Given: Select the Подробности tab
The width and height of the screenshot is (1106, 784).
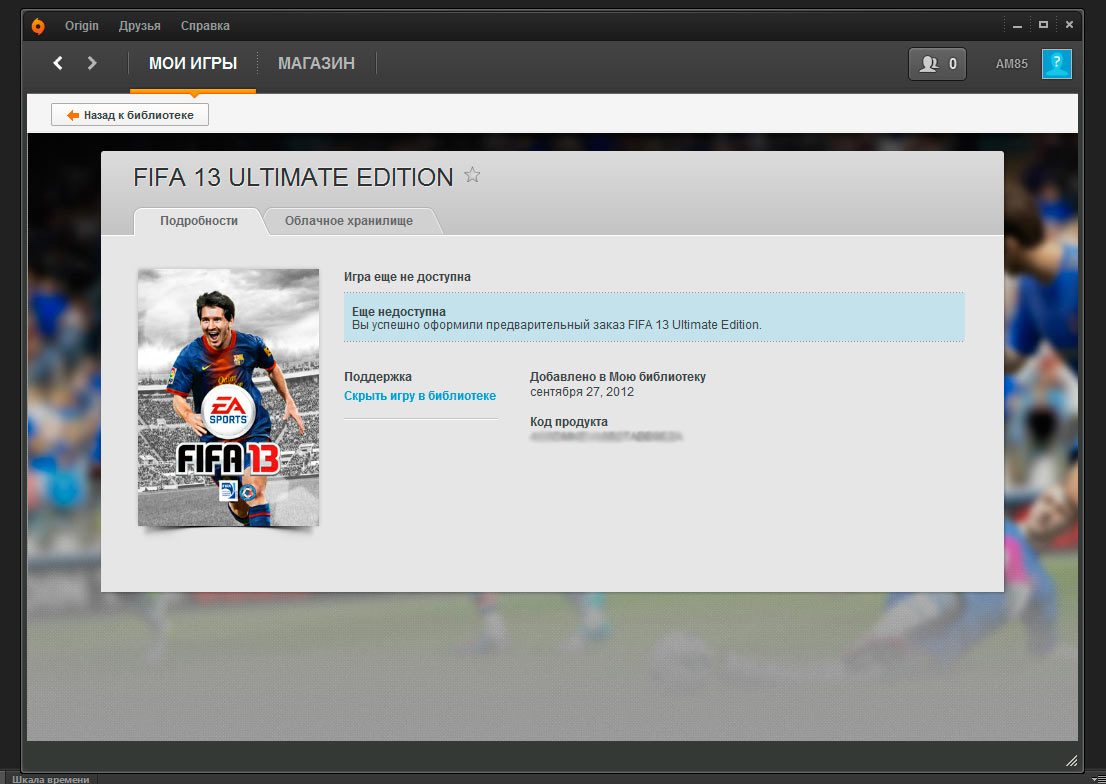Looking at the screenshot, I should pyautogui.click(x=199, y=221).
